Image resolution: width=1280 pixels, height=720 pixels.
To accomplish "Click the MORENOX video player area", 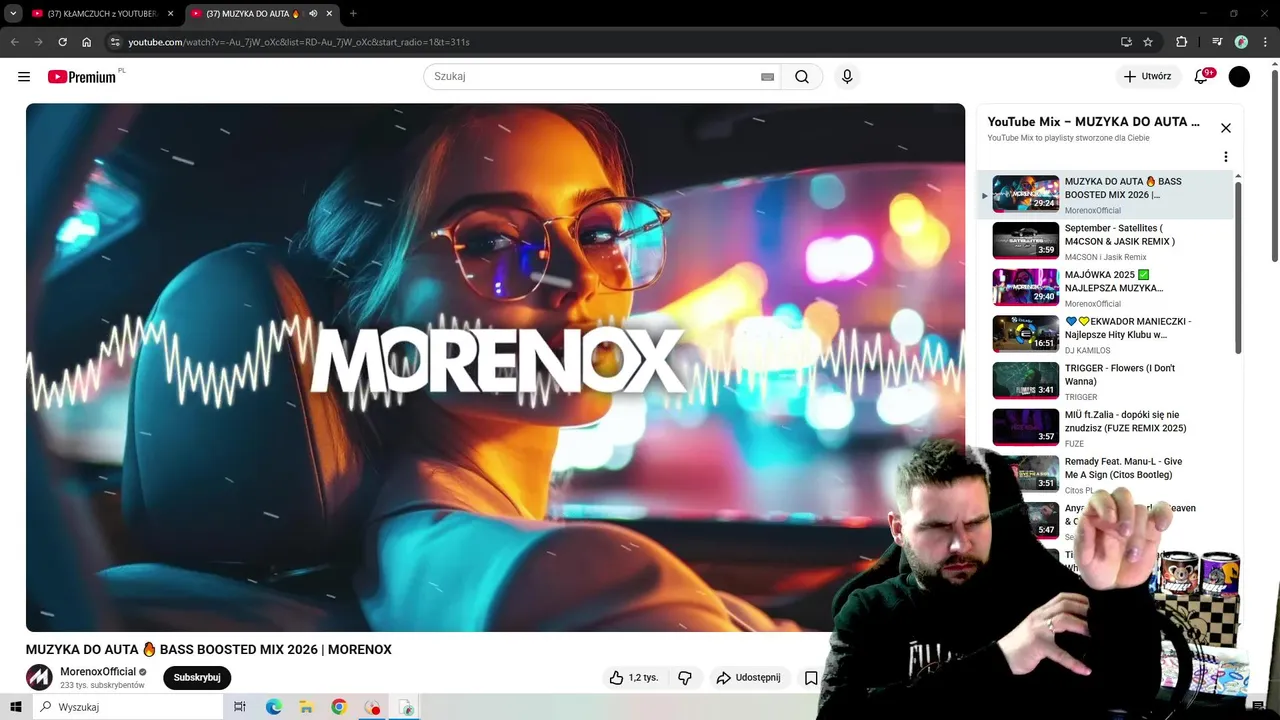I will pos(495,367).
